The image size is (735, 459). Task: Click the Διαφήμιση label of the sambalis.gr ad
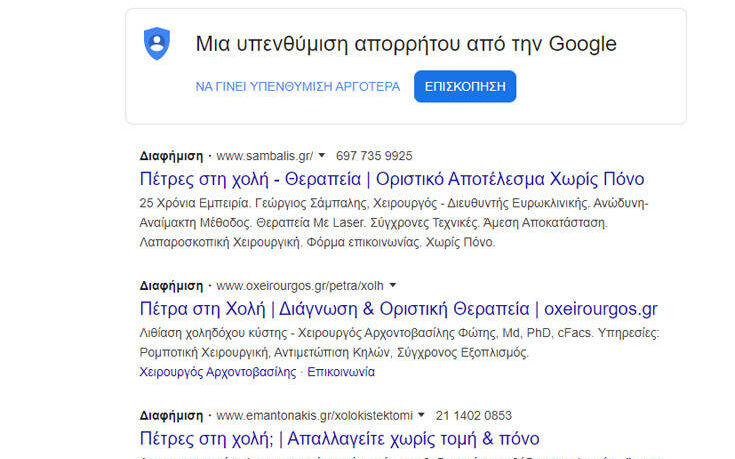[x=171, y=156]
